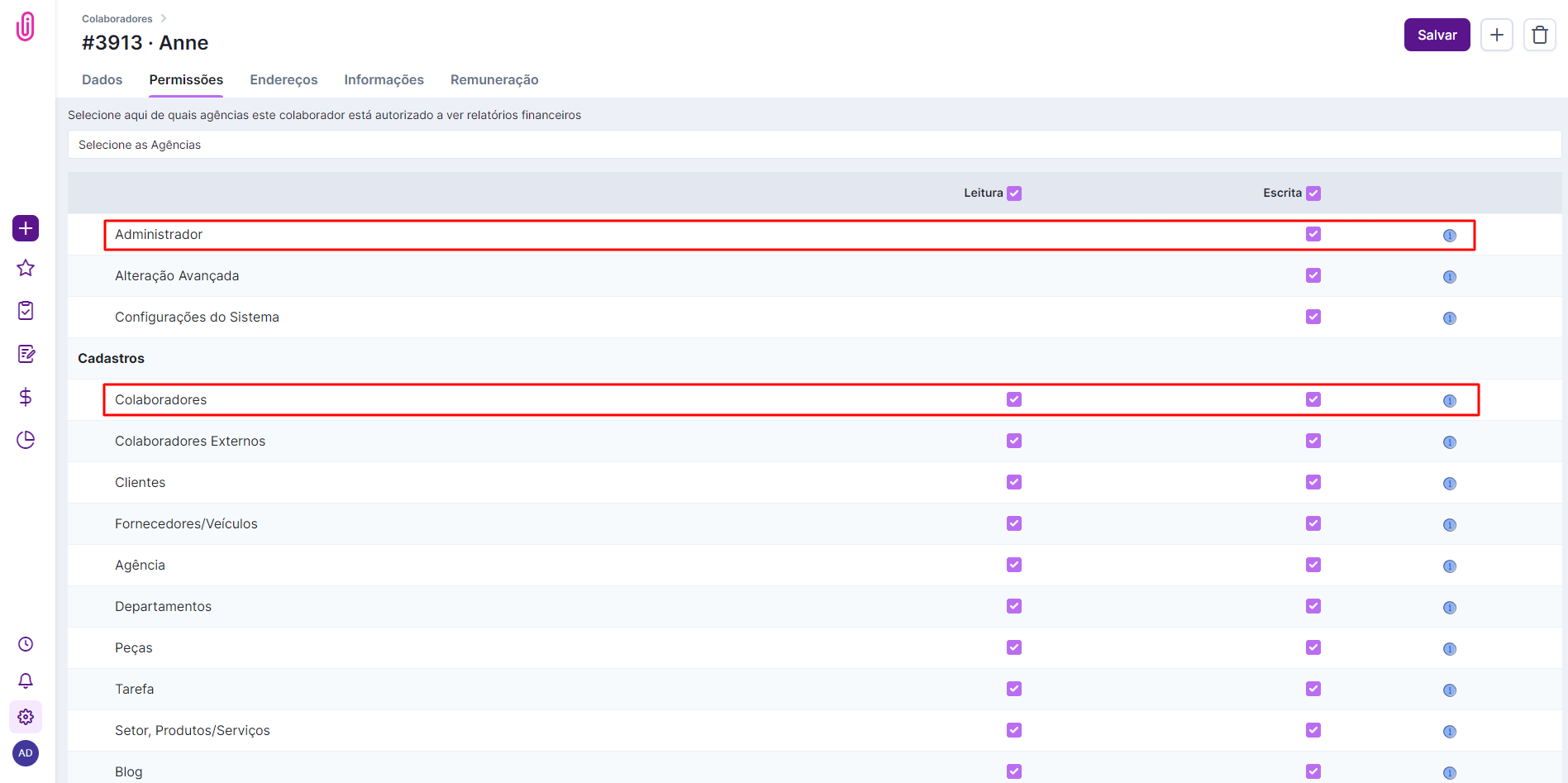Click info icon for Administrador row

point(1449,236)
